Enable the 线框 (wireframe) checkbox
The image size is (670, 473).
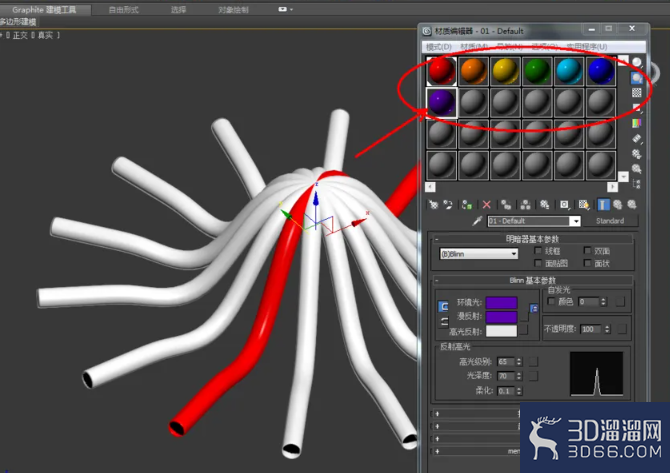(538, 251)
